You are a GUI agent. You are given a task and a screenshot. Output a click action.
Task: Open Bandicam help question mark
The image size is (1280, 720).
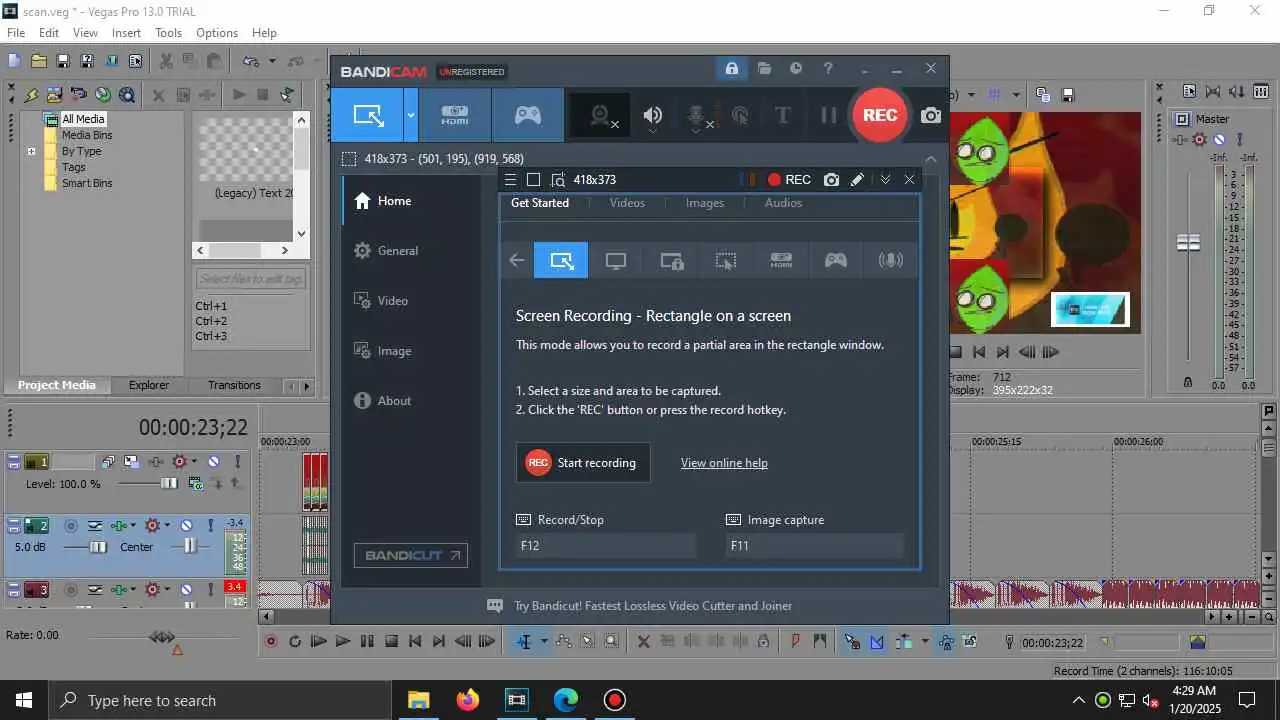pos(828,69)
